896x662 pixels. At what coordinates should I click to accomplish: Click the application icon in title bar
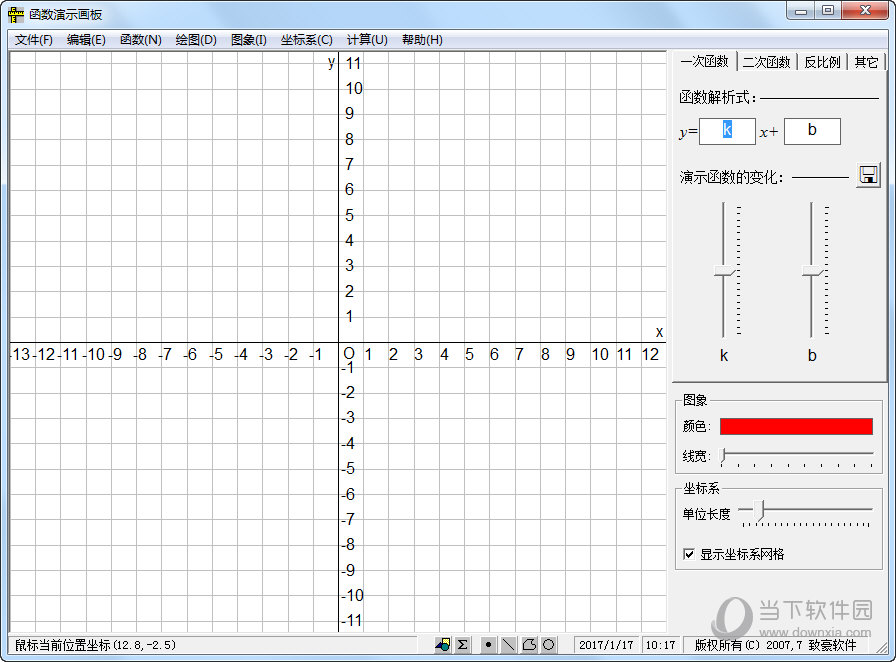pyautogui.click(x=16, y=14)
